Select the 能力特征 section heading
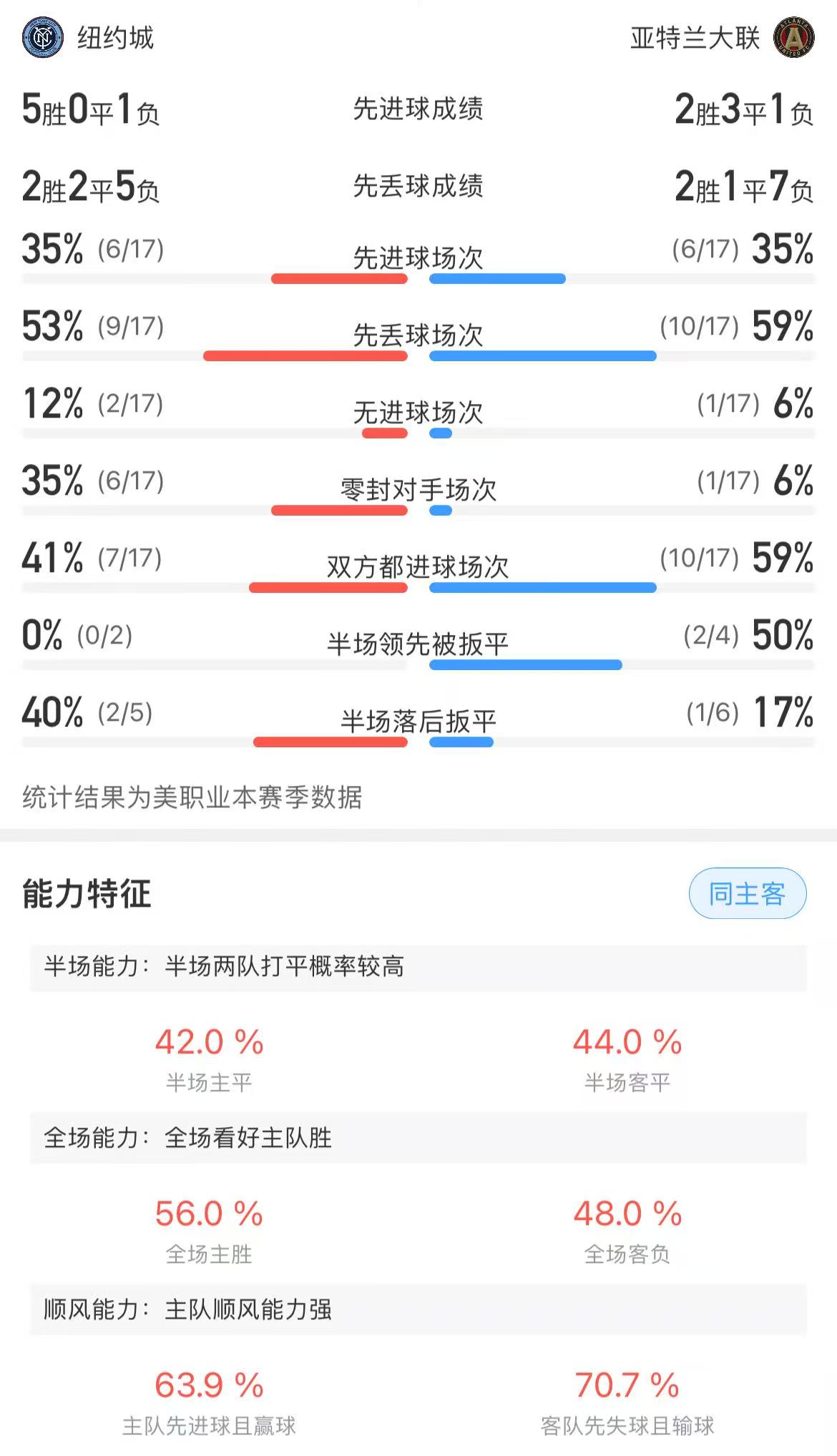This screenshot has height=1456, width=837. tap(87, 894)
